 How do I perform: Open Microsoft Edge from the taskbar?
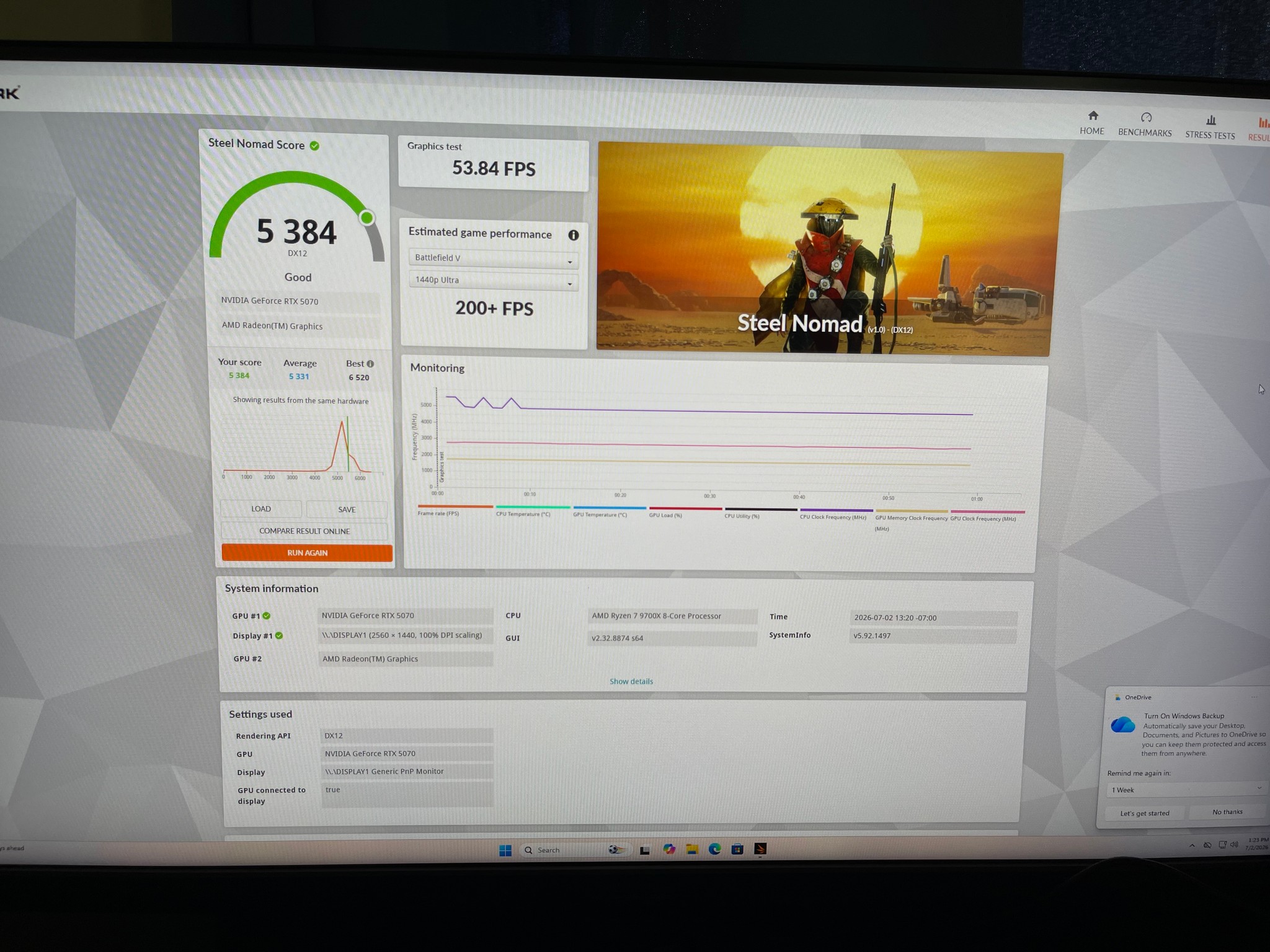[715, 849]
